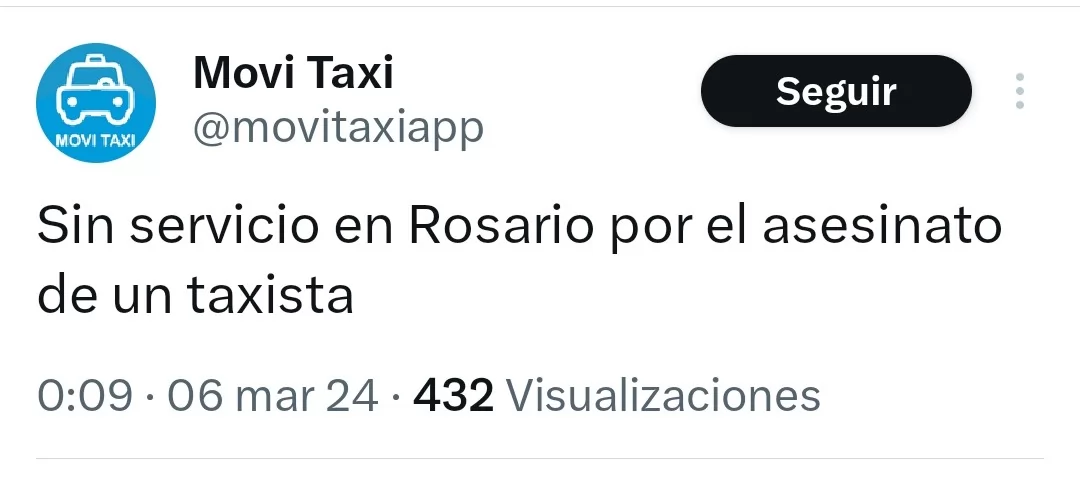Select the tweet text starting 'Sin servicio'
This screenshot has width=1080, height=479.
coord(519,262)
